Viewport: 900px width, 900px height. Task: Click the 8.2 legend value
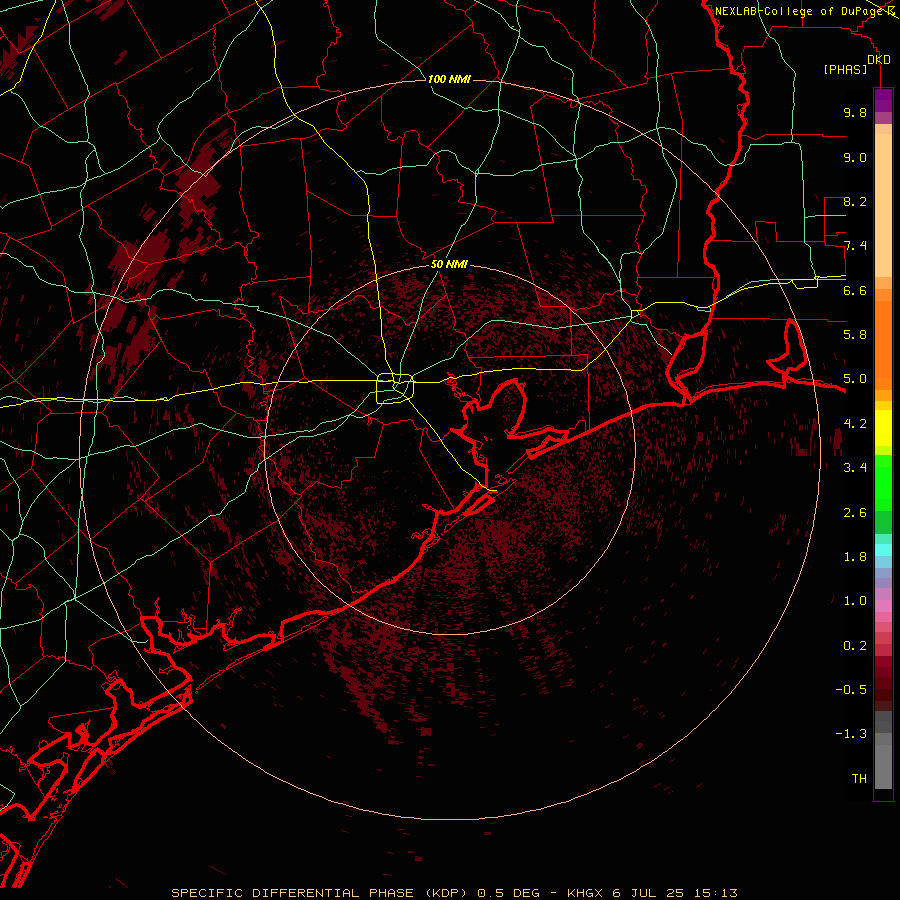click(x=855, y=201)
